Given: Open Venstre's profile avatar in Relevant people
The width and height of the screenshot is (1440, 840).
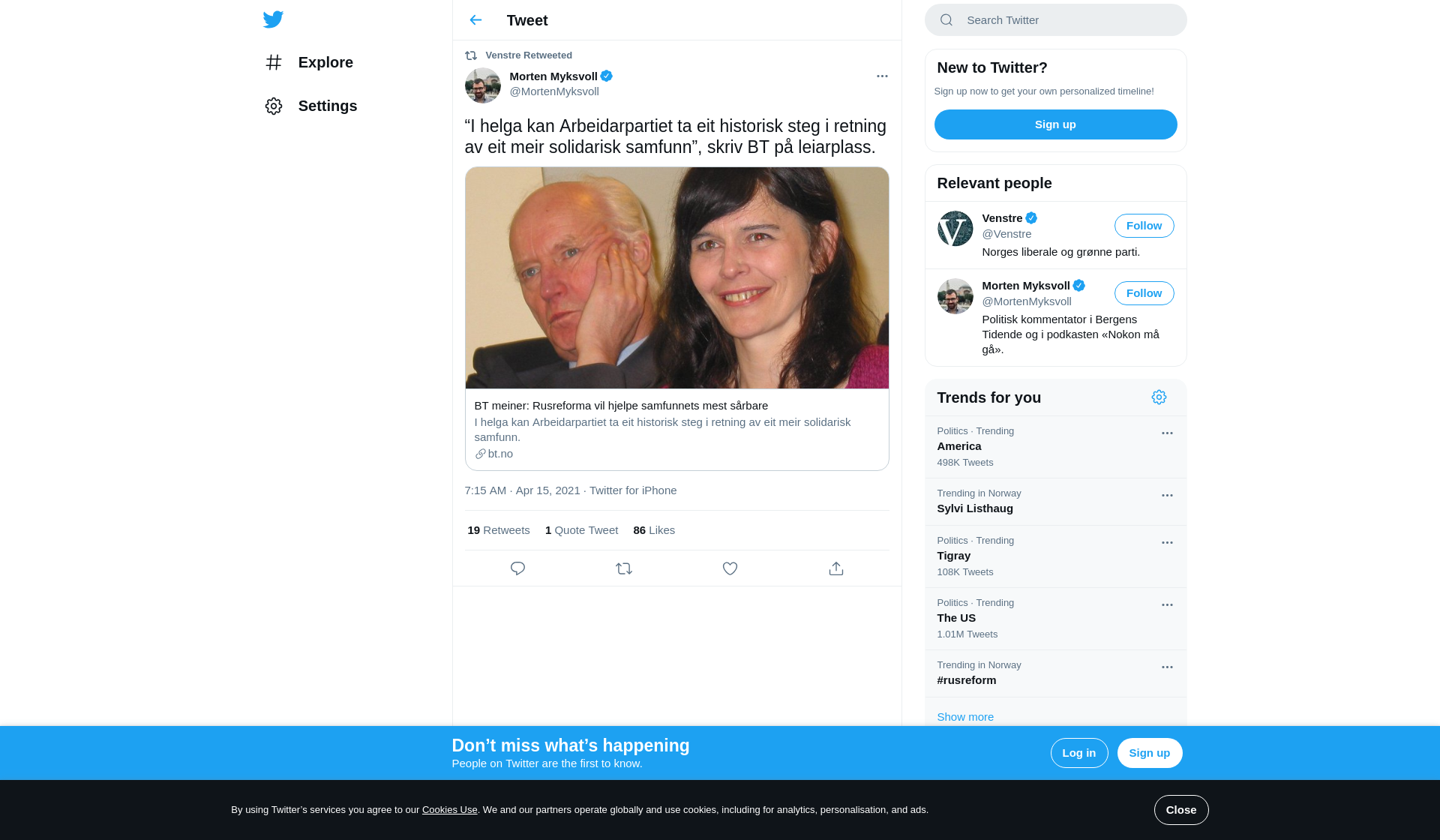Looking at the screenshot, I should pos(955,229).
